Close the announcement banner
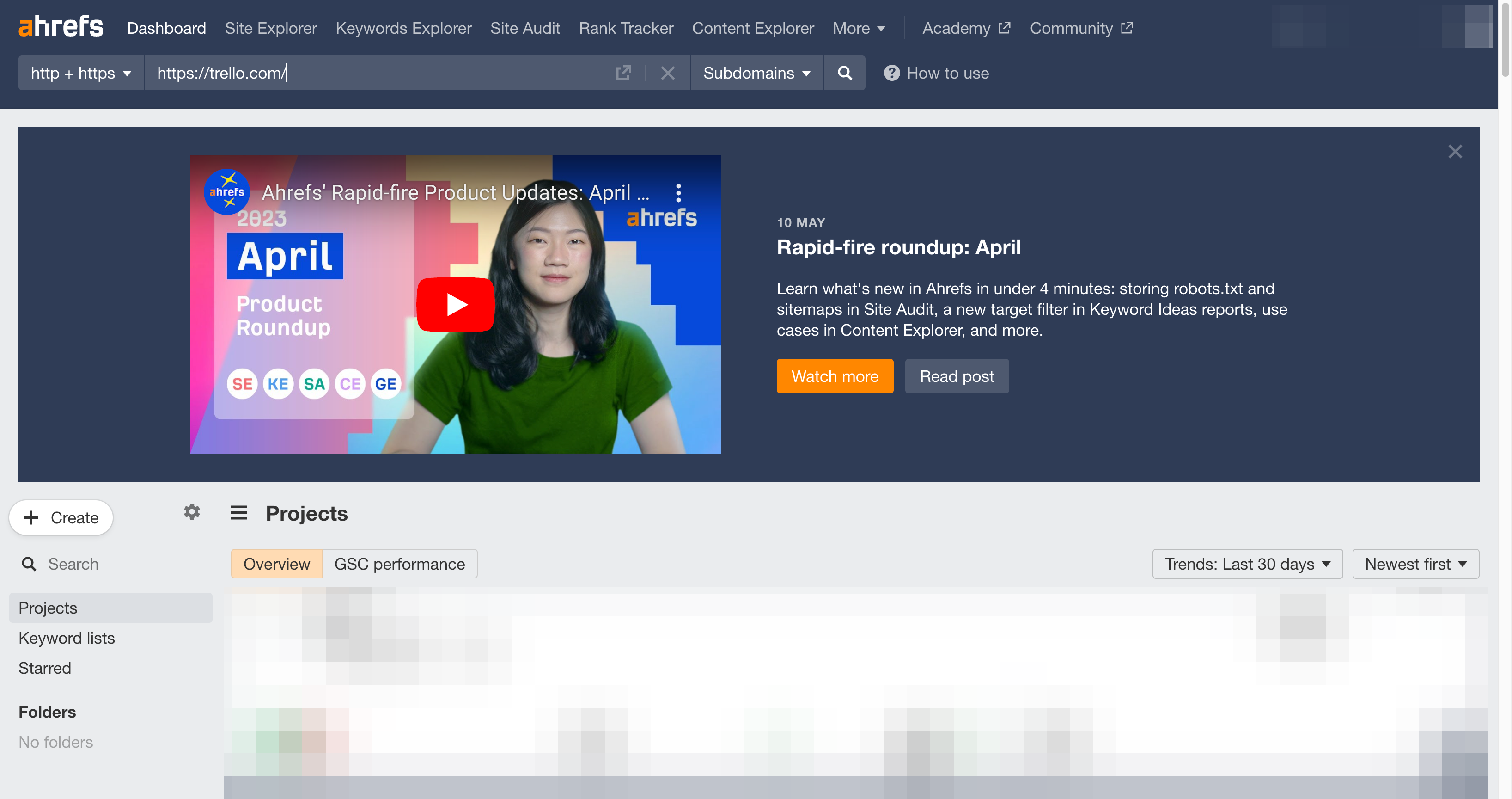Image resolution: width=1512 pixels, height=799 pixels. tap(1455, 152)
